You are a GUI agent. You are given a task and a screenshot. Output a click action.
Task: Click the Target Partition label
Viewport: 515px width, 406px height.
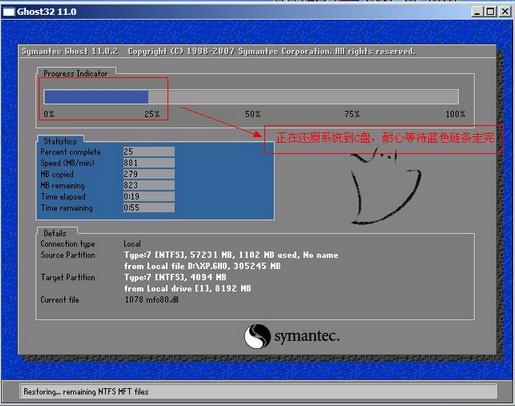[68, 277]
